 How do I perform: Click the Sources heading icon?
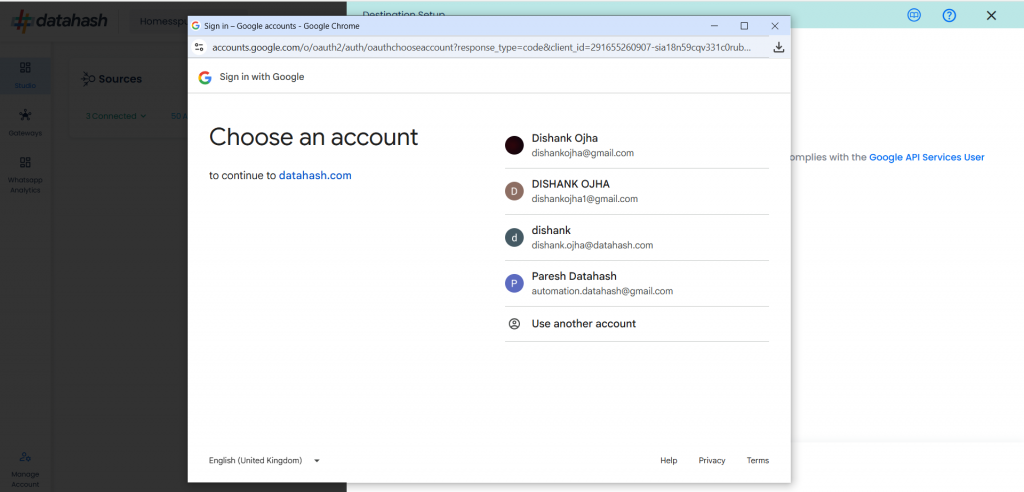coord(88,79)
